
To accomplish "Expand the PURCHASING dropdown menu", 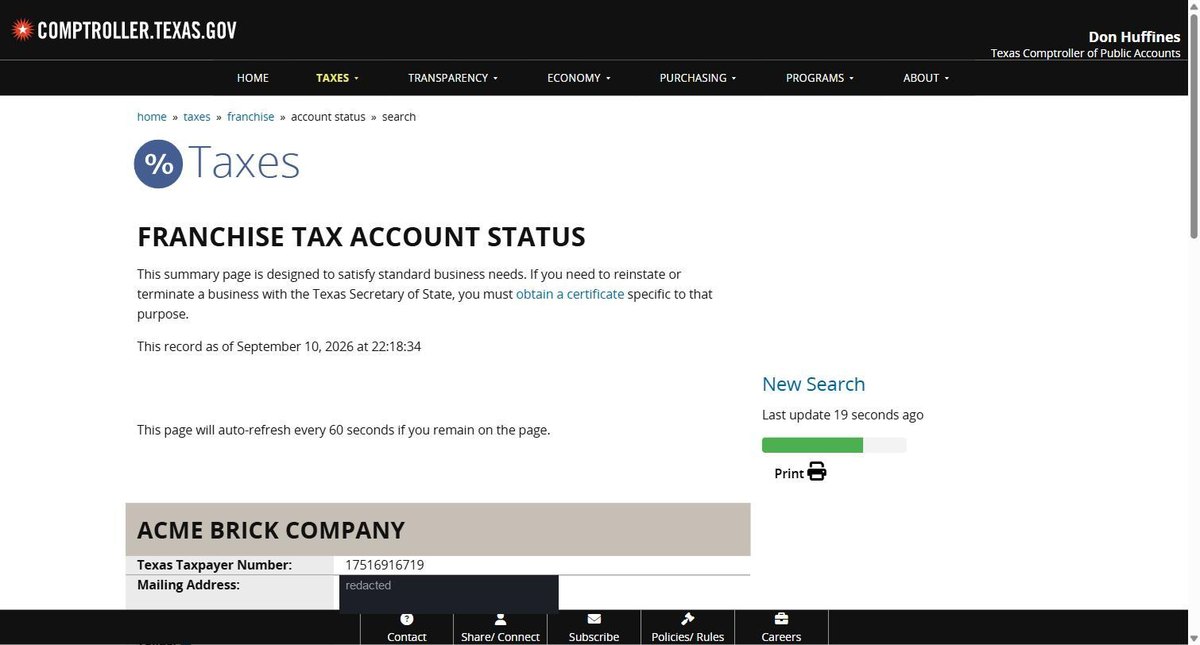I will tap(697, 78).
